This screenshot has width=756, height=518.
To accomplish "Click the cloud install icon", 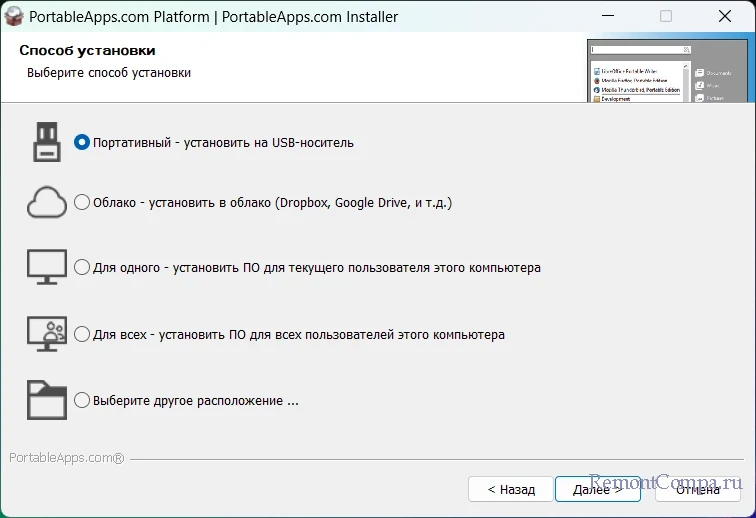I will tap(46, 202).
